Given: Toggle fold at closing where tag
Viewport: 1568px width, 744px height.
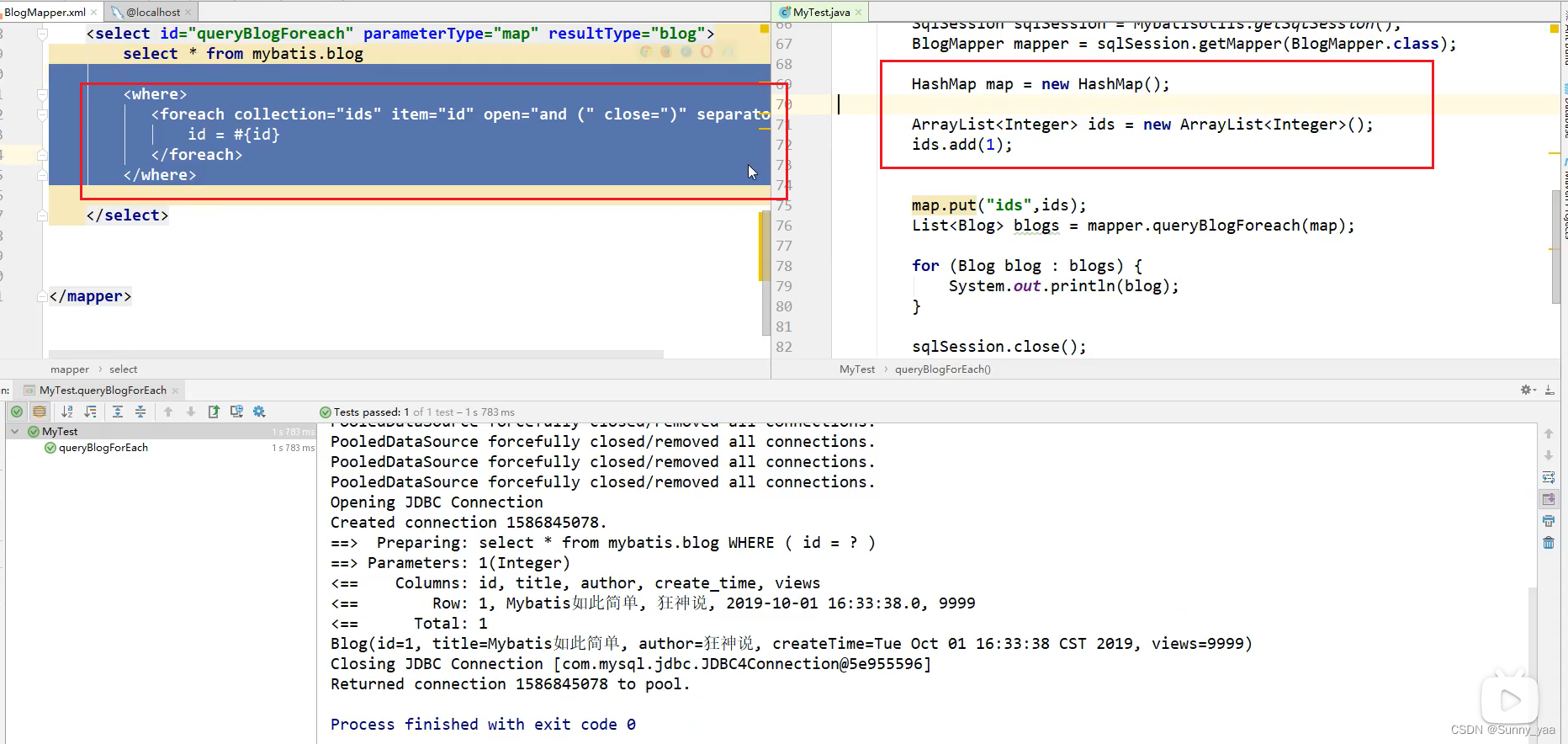Looking at the screenshot, I should (x=42, y=175).
